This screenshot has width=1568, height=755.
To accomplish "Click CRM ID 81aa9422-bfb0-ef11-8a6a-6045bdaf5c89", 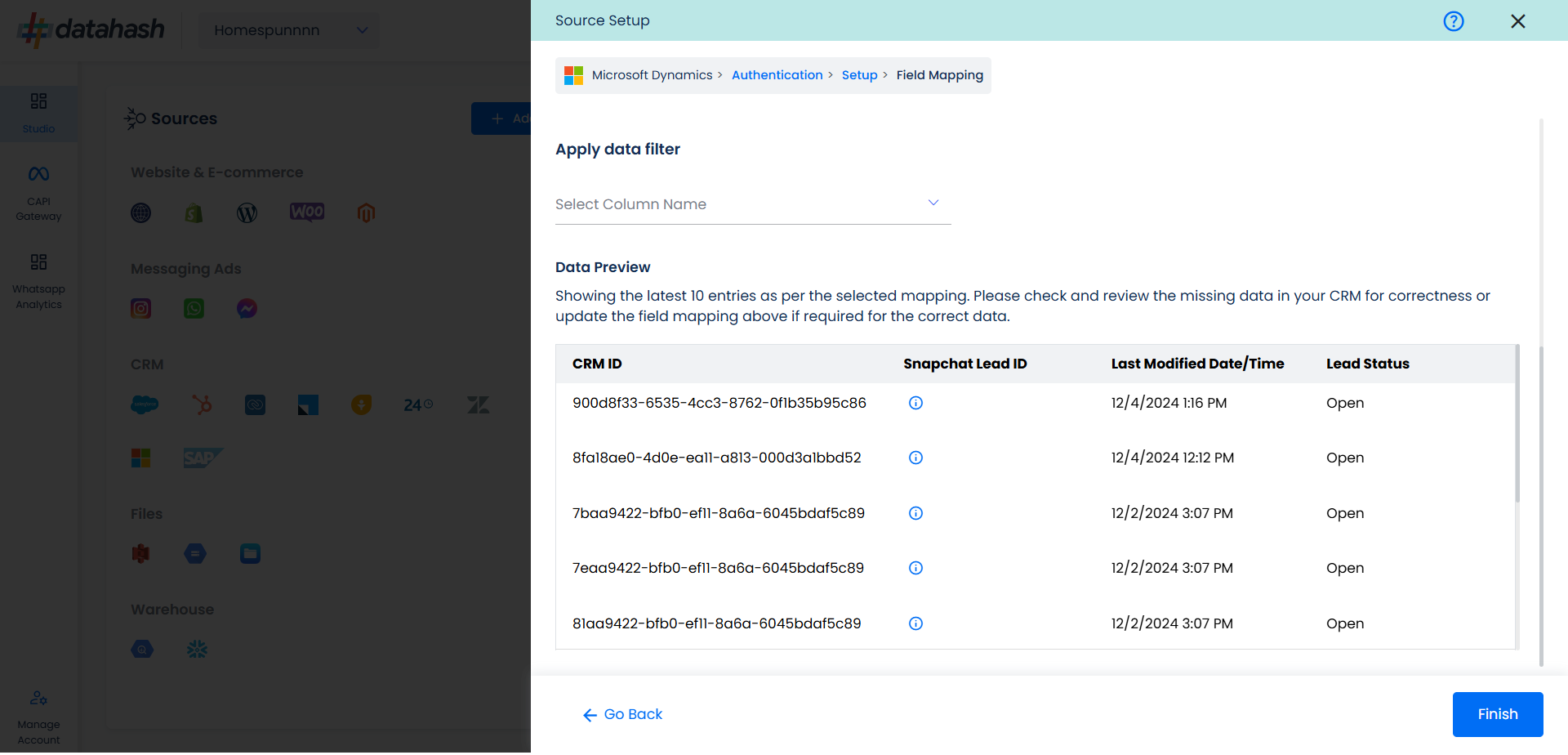I will point(716,623).
